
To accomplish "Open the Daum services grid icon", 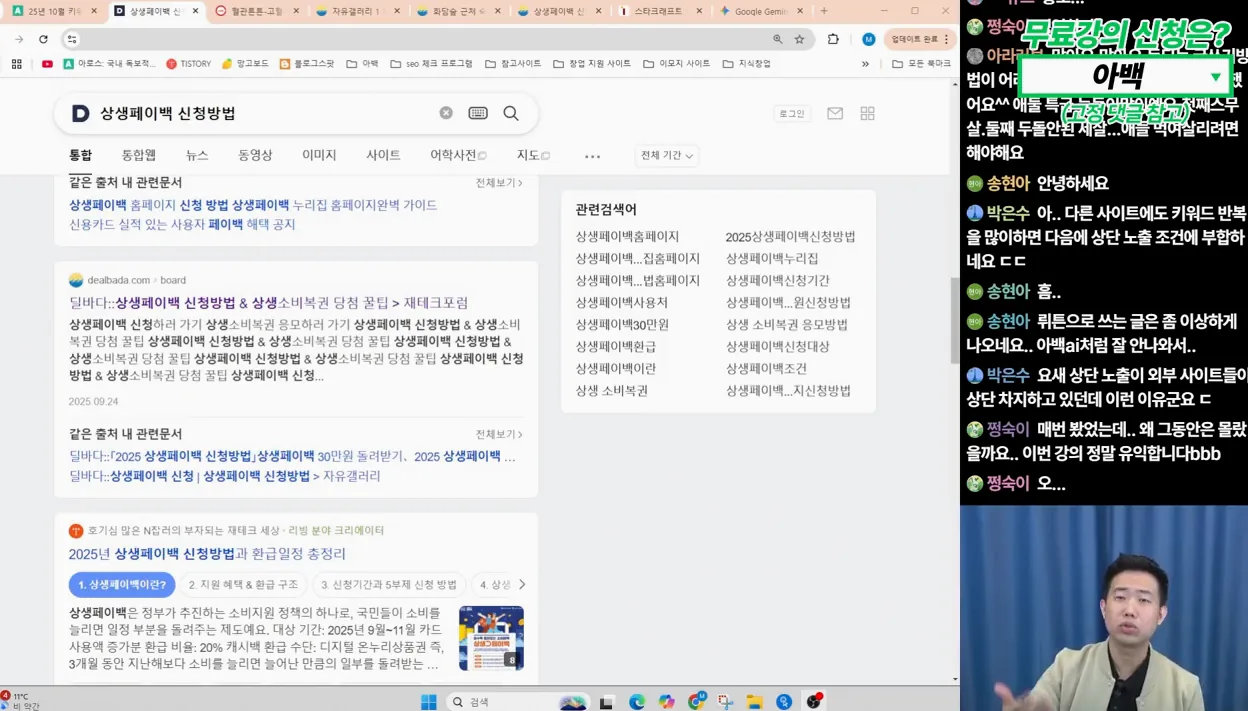I will [867, 113].
